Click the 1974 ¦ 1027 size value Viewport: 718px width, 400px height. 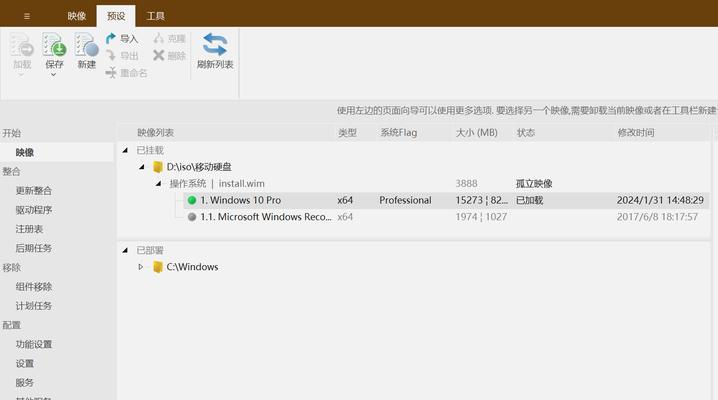tap(481, 217)
